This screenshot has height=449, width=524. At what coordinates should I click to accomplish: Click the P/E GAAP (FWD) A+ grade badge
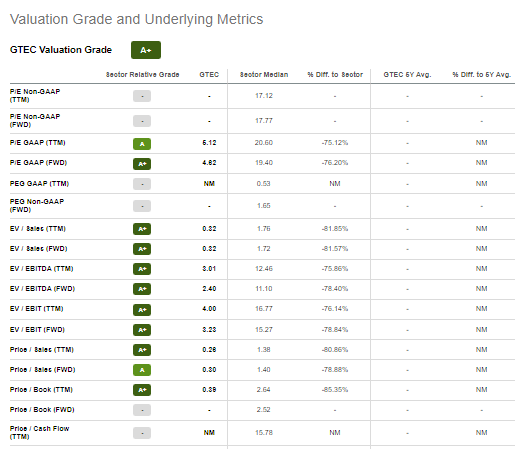(142, 164)
